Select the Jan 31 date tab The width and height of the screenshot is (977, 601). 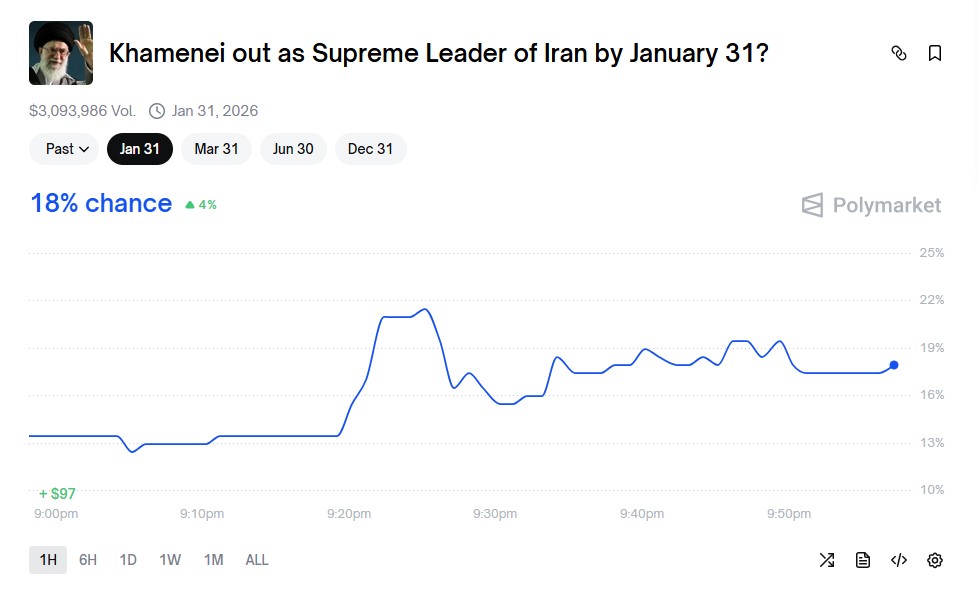[x=140, y=149]
